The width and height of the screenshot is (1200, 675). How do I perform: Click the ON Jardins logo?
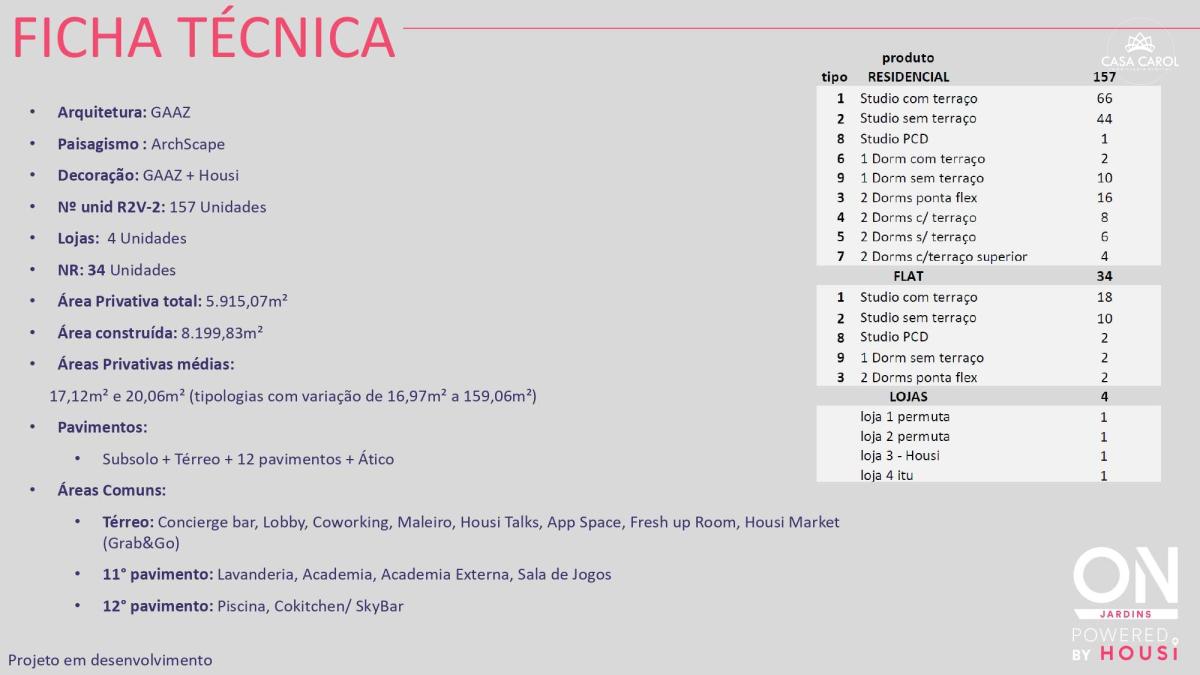pos(1112,585)
